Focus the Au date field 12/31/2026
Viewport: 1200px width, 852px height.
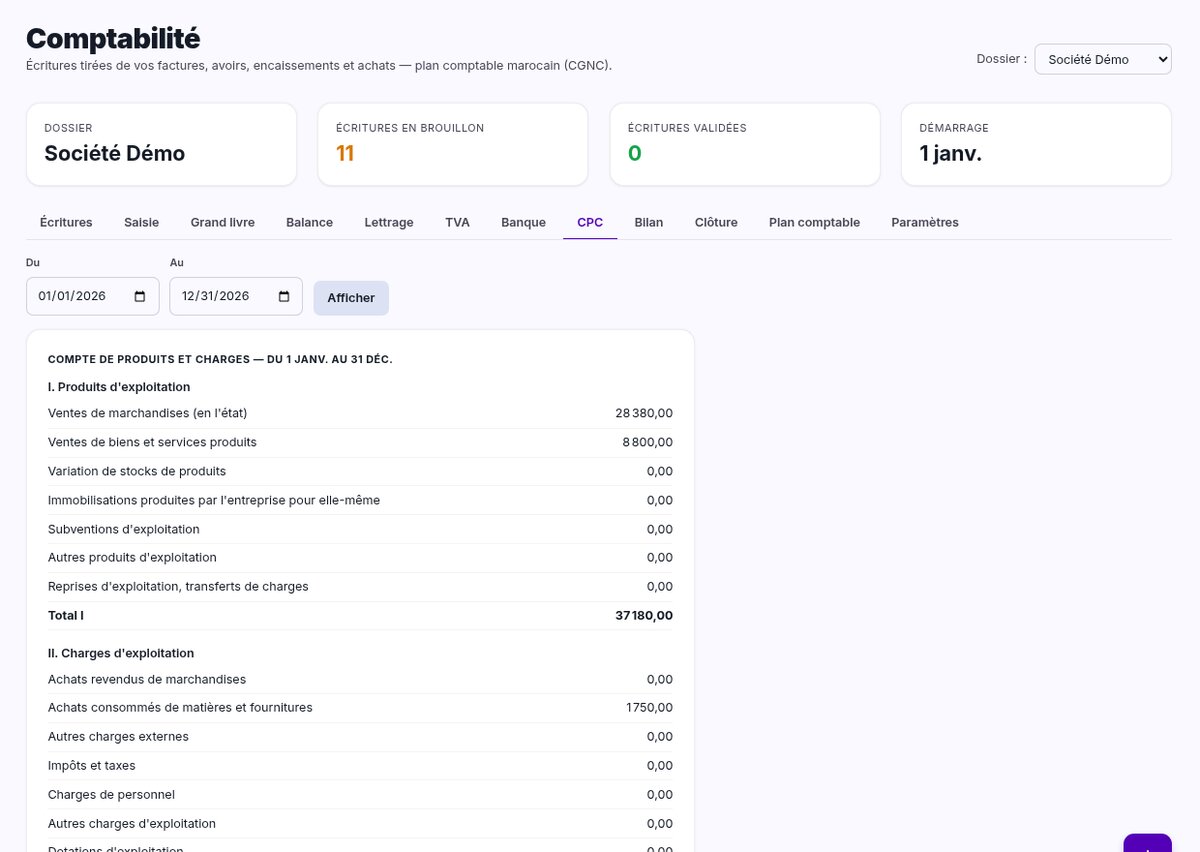pos(236,296)
